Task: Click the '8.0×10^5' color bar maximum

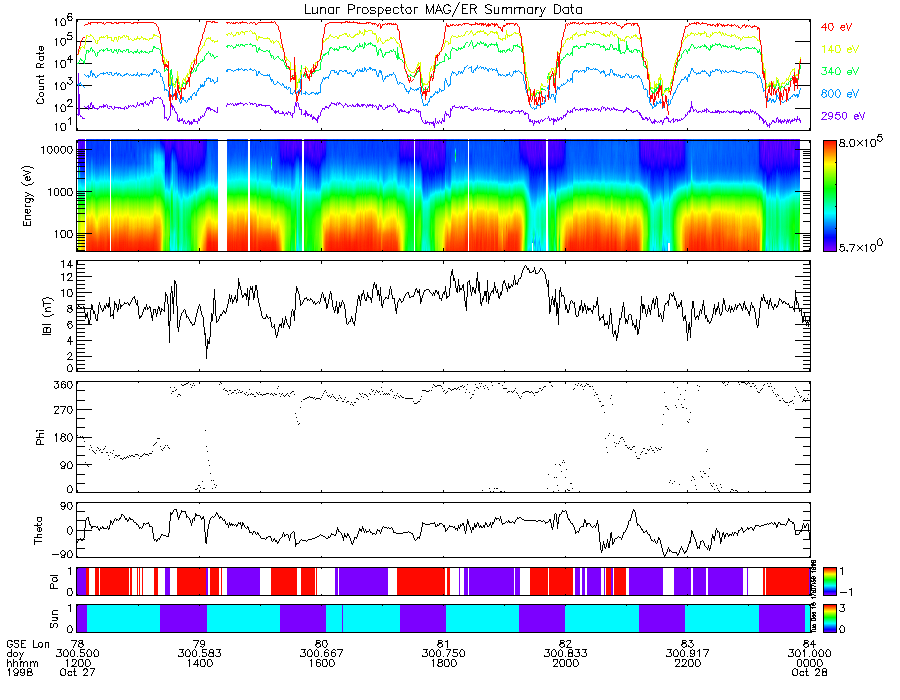Action: (x=860, y=142)
